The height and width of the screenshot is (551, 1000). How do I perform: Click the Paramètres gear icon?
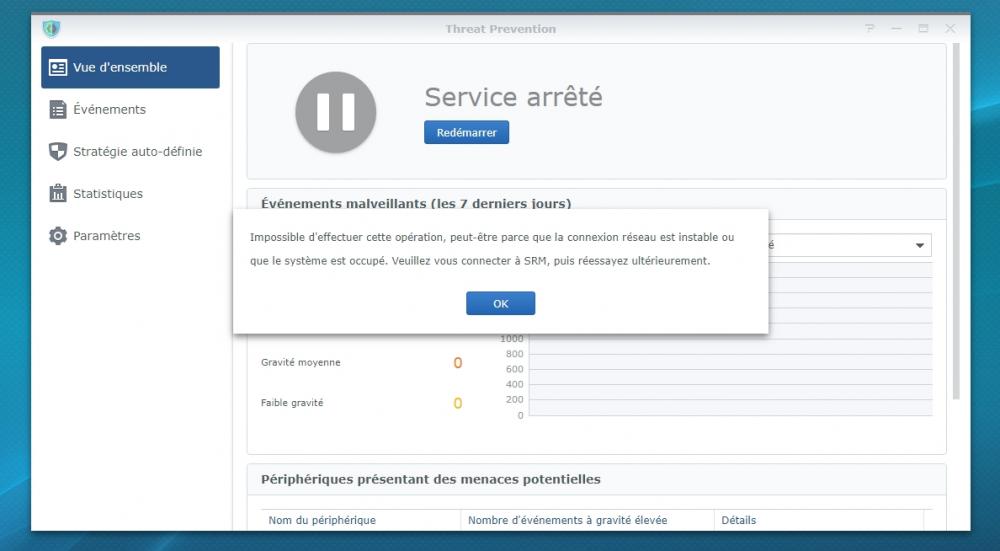58,236
